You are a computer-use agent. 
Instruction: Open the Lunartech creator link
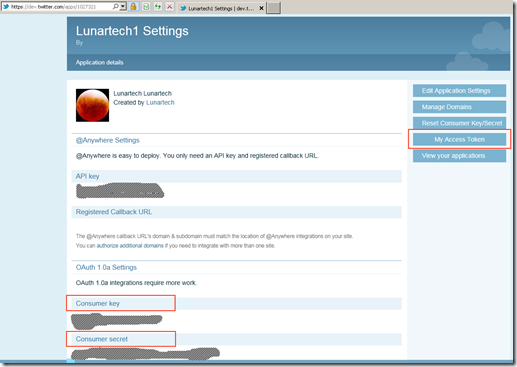point(160,103)
